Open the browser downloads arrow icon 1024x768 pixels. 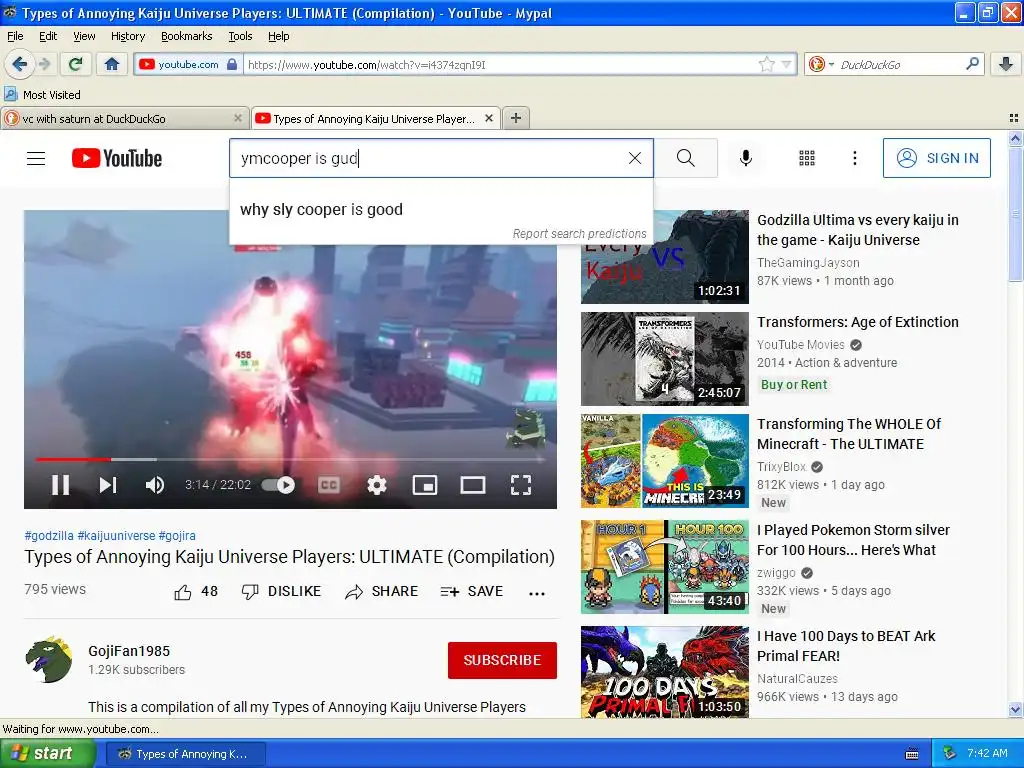(1006, 64)
